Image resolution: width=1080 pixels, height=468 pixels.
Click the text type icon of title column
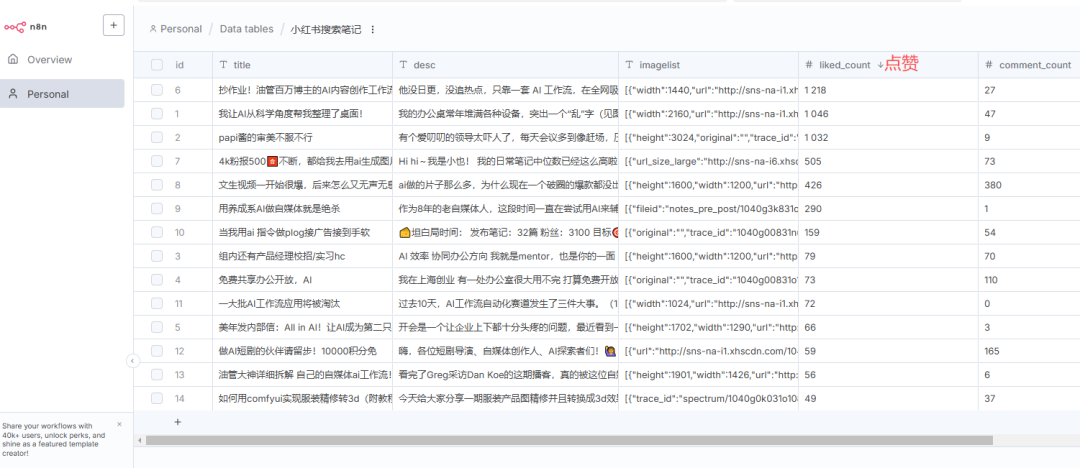click(223, 65)
